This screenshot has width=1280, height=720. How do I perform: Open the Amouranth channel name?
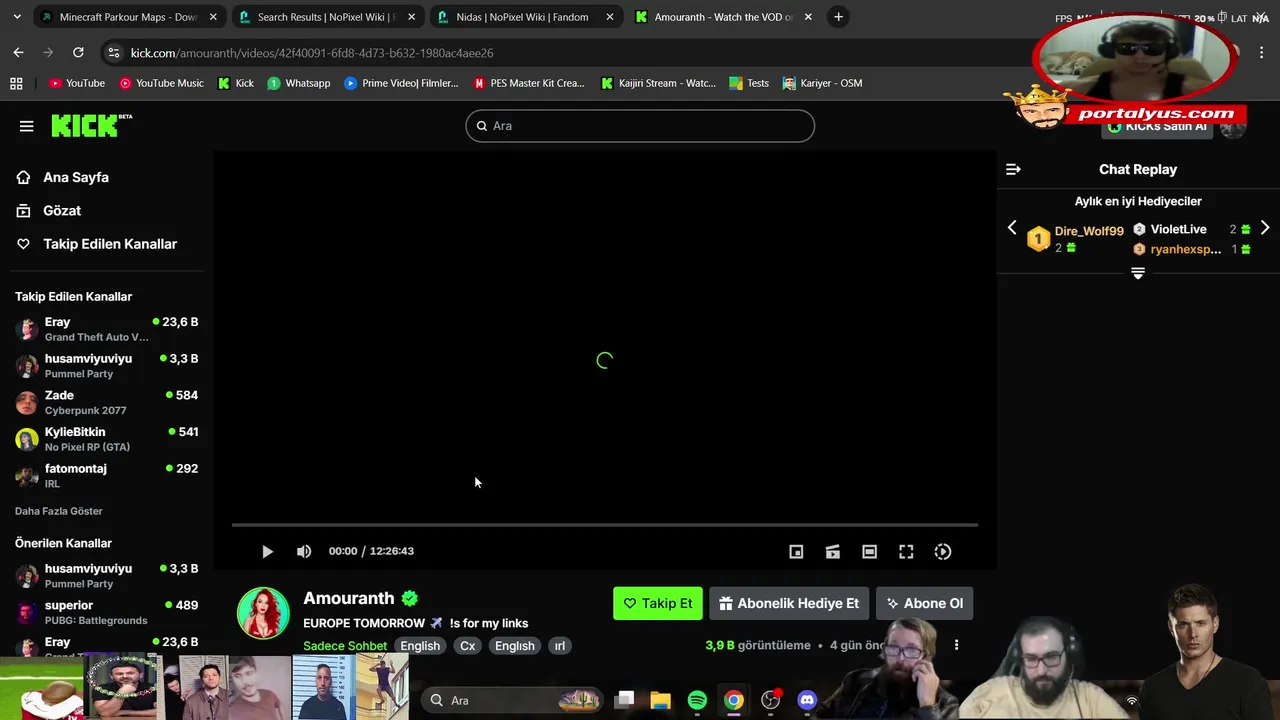349,598
